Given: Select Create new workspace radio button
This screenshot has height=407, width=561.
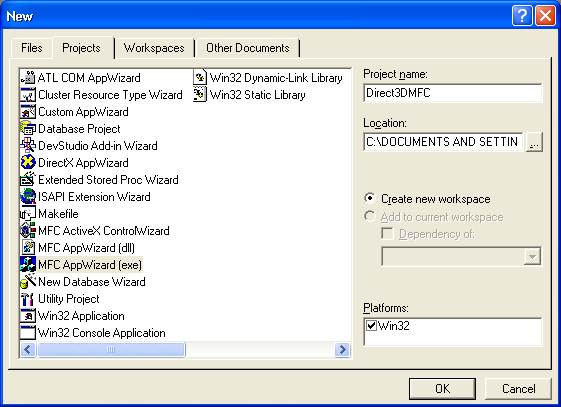Looking at the screenshot, I should (370, 198).
